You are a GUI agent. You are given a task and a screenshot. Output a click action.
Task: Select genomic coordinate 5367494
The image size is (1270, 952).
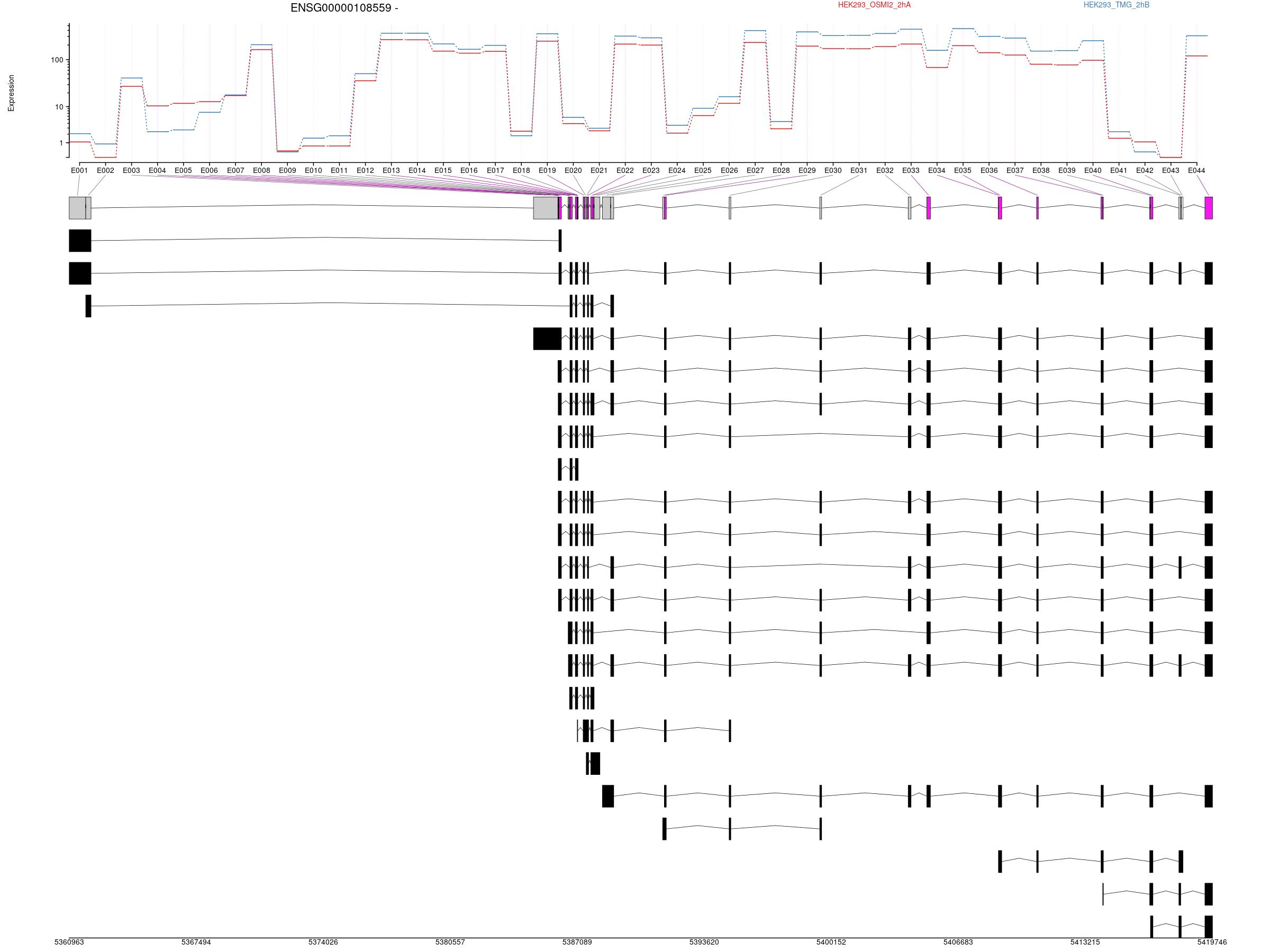pyautogui.click(x=196, y=942)
